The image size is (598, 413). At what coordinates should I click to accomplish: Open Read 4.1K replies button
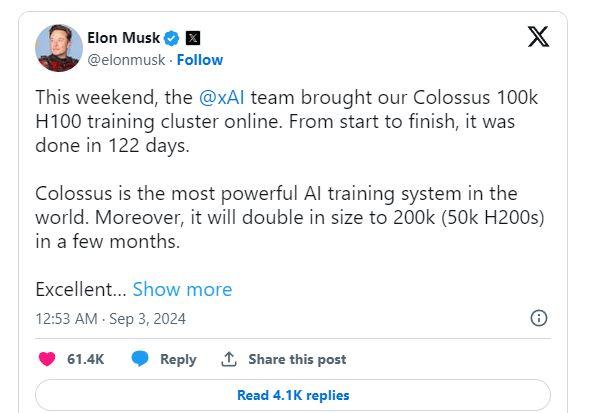pos(293,395)
